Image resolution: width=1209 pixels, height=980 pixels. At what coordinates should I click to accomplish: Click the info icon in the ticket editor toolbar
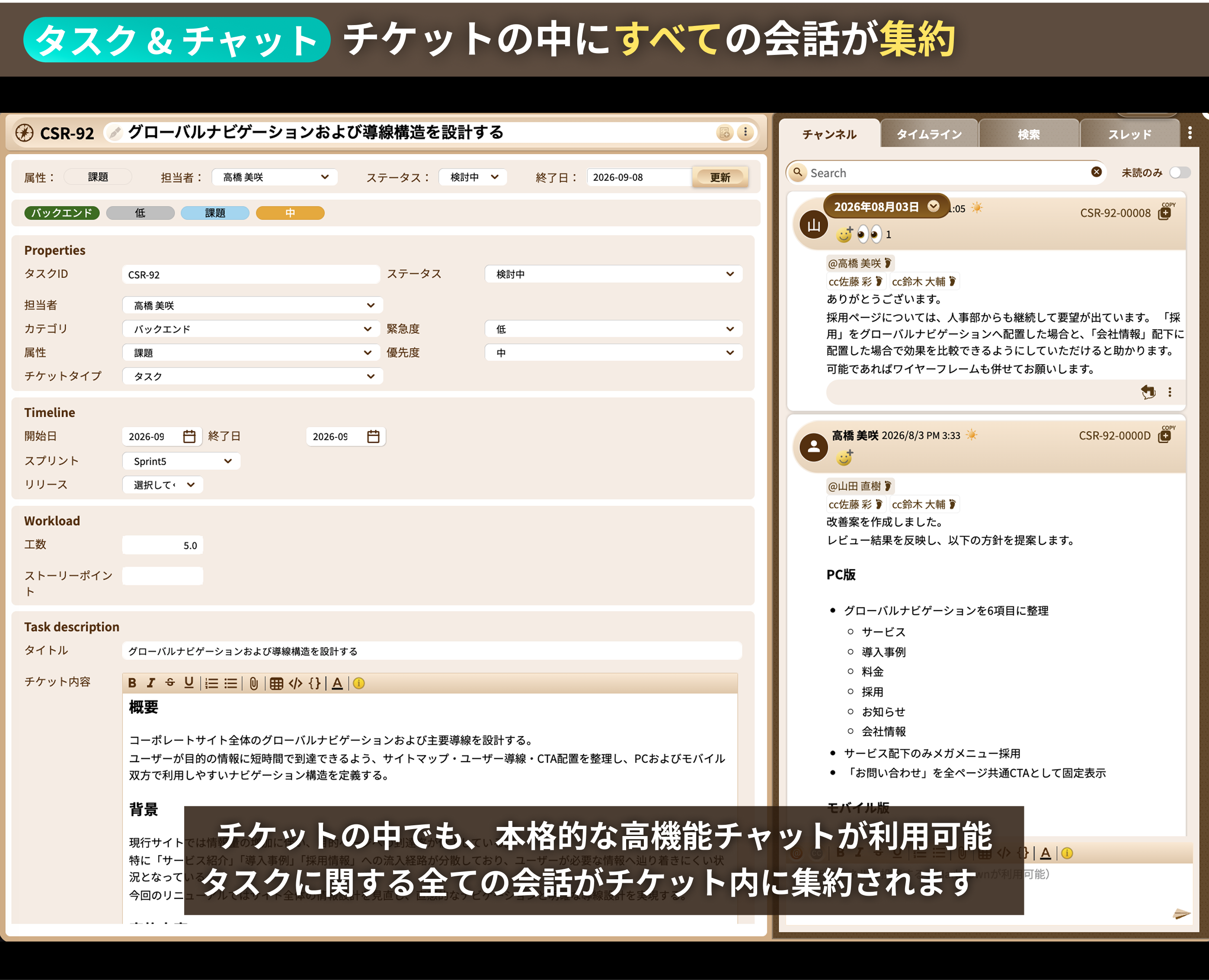click(x=358, y=683)
